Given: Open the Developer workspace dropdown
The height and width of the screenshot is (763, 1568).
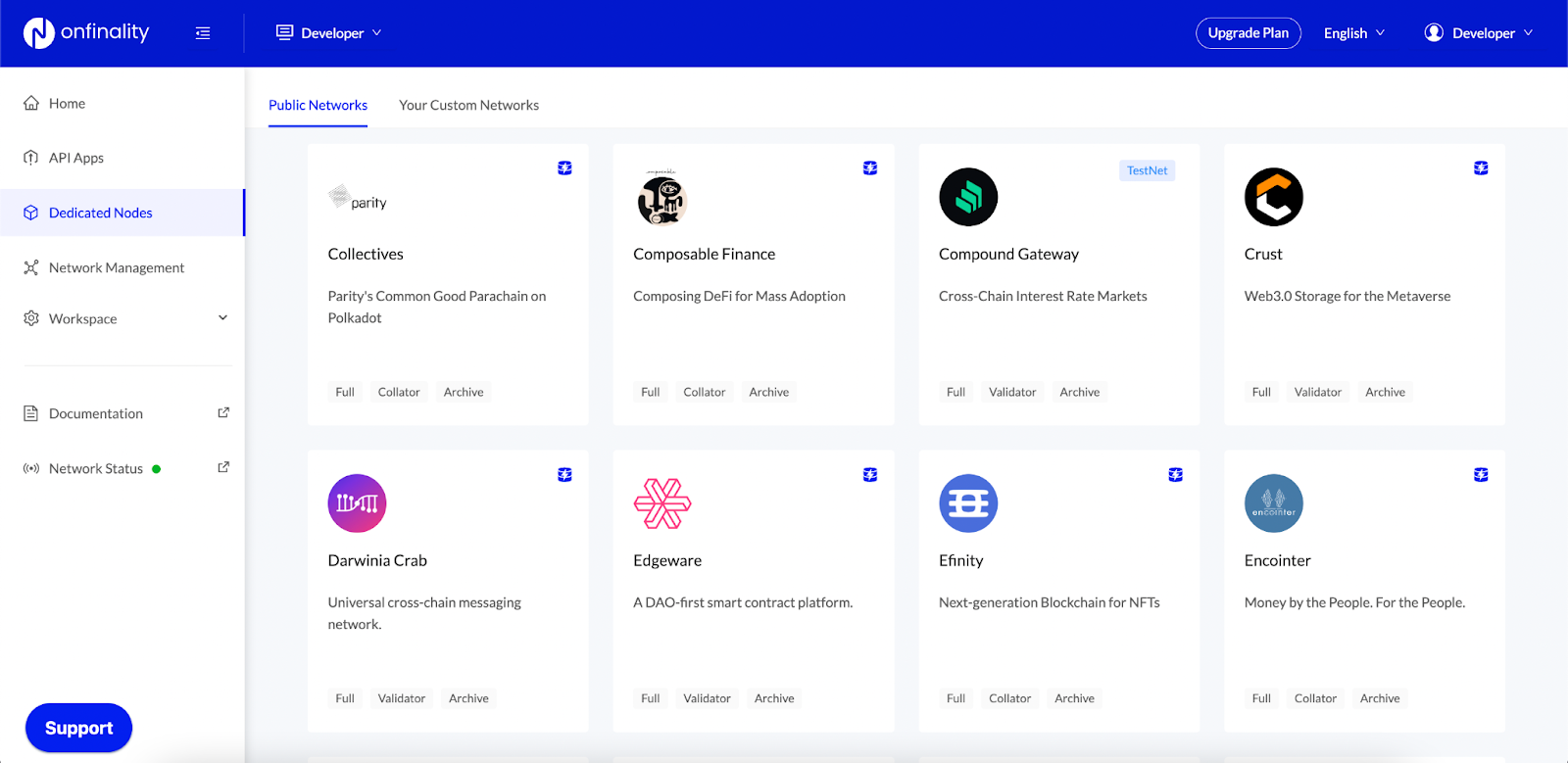Looking at the screenshot, I should 329,32.
